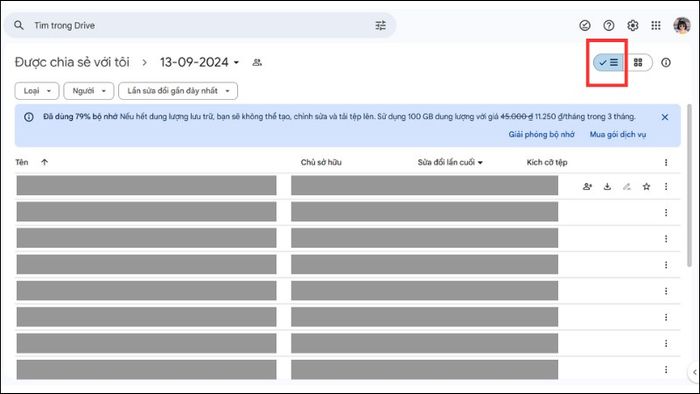Click the info icon in storage banner
This screenshot has width=700, height=394.
(29, 117)
